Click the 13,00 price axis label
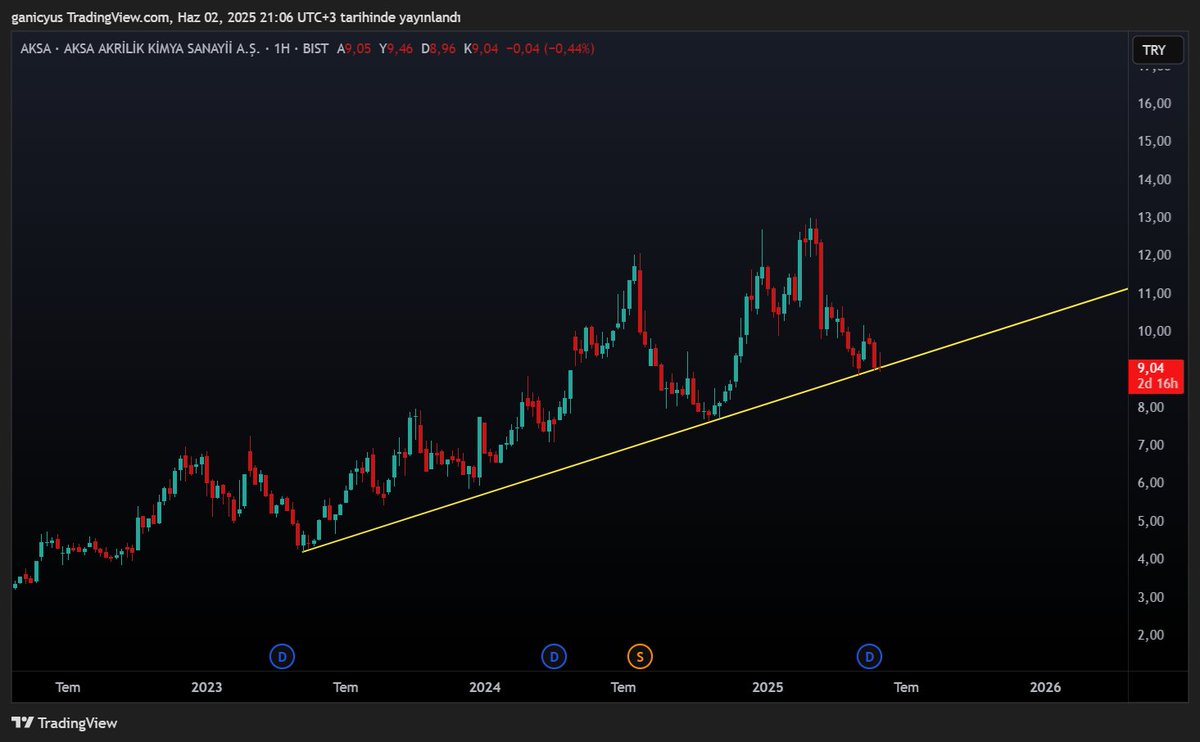The height and width of the screenshot is (742, 1200). pyautogui.click(x=1154, y=217)
